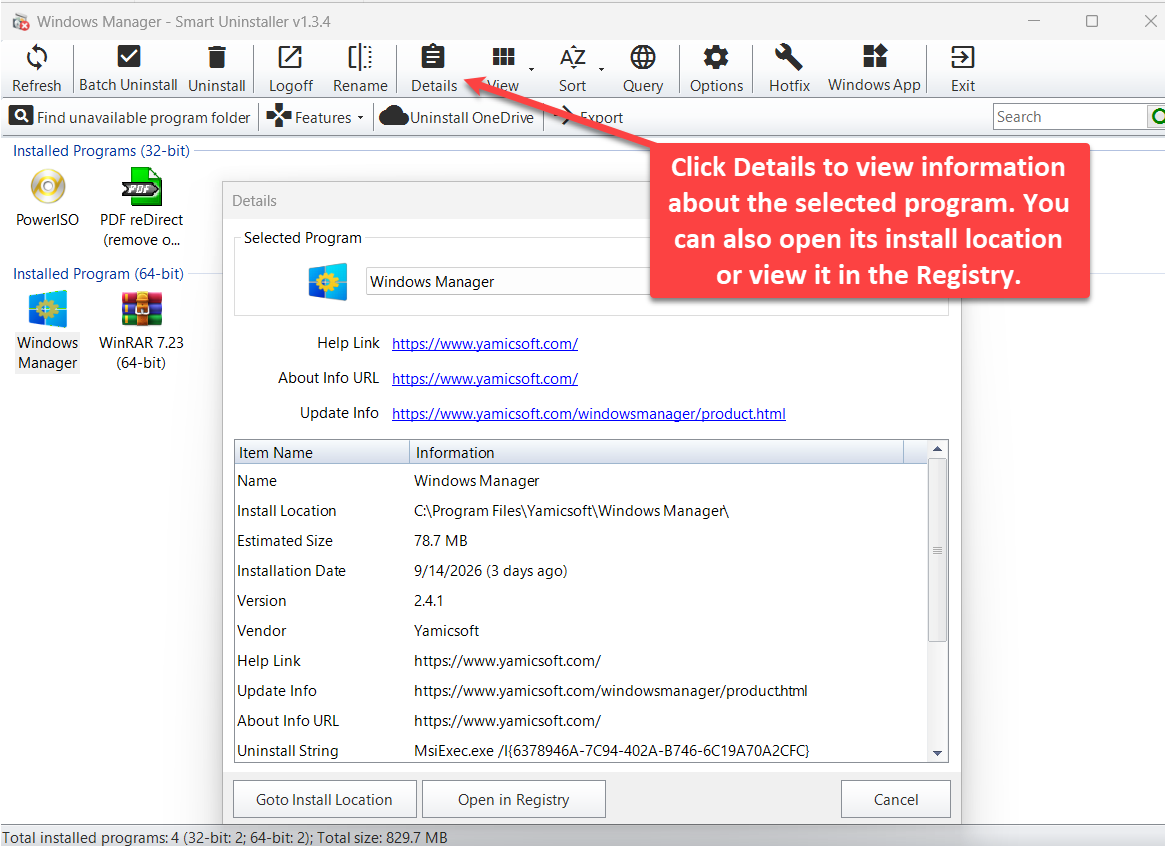Click the Refresh toolbar icon
Screen dimensions: 1165x846
(x=36, y=57)
